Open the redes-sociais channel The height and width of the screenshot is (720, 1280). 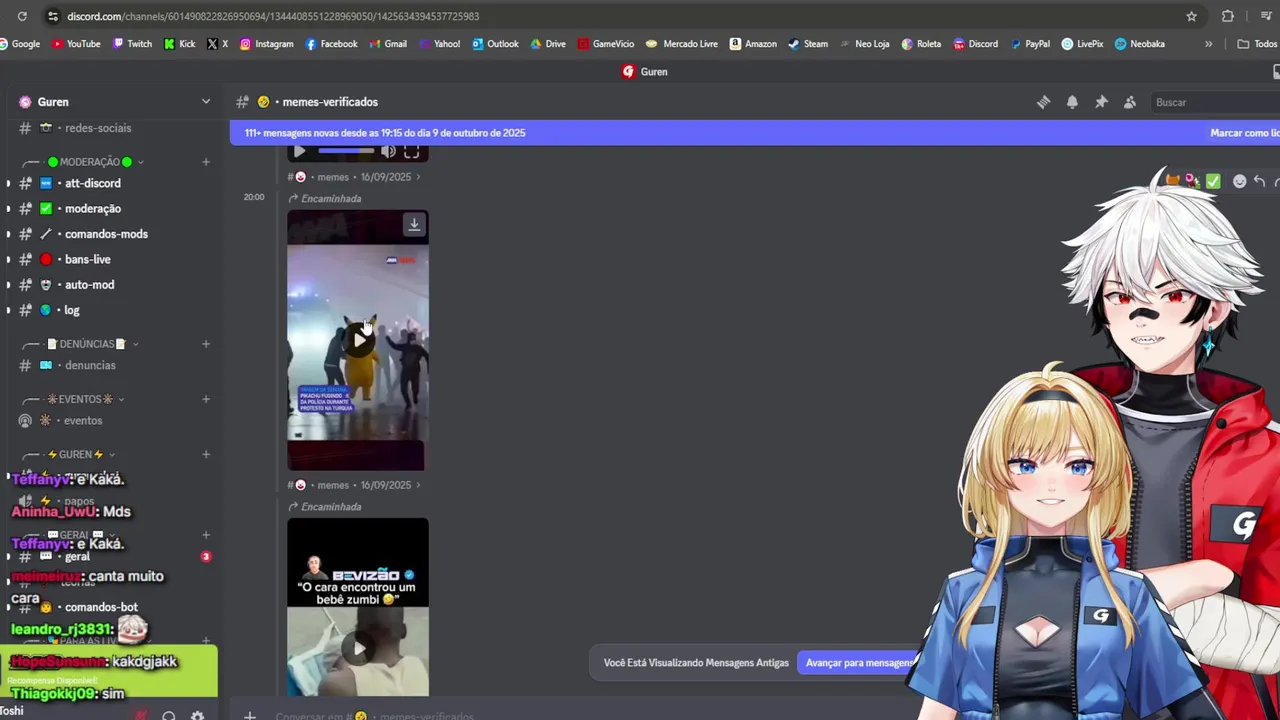(x=113, y=128)
